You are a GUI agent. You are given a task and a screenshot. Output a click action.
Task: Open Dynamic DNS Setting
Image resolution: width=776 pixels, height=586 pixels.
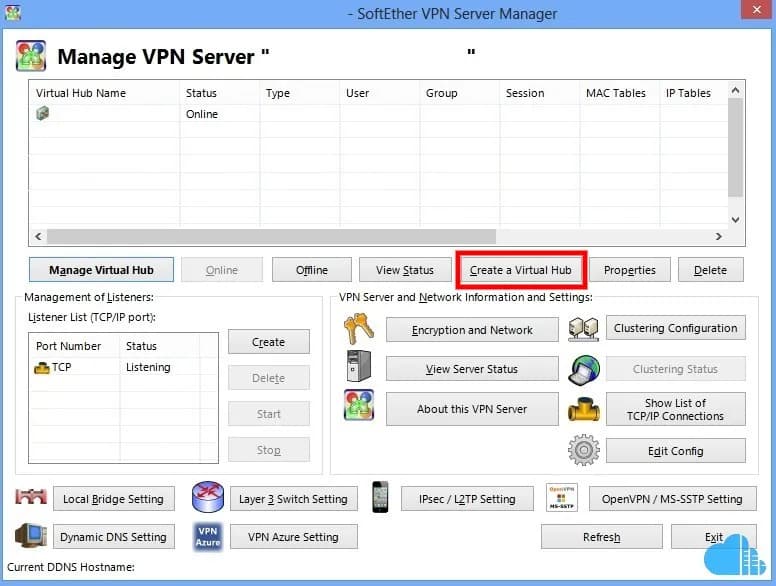[x=114, y=537]
